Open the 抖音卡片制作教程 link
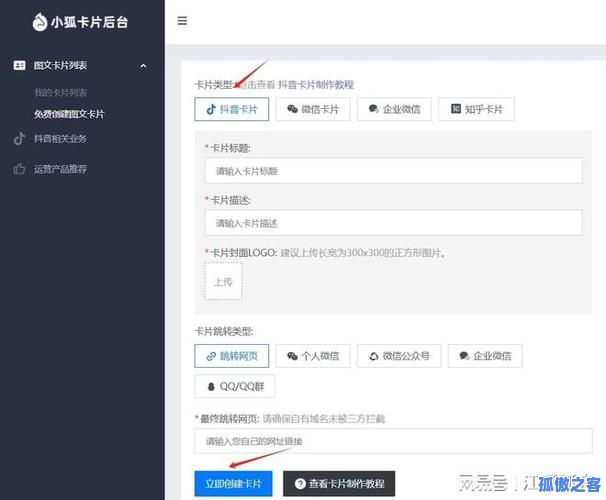 coord(316,85)
